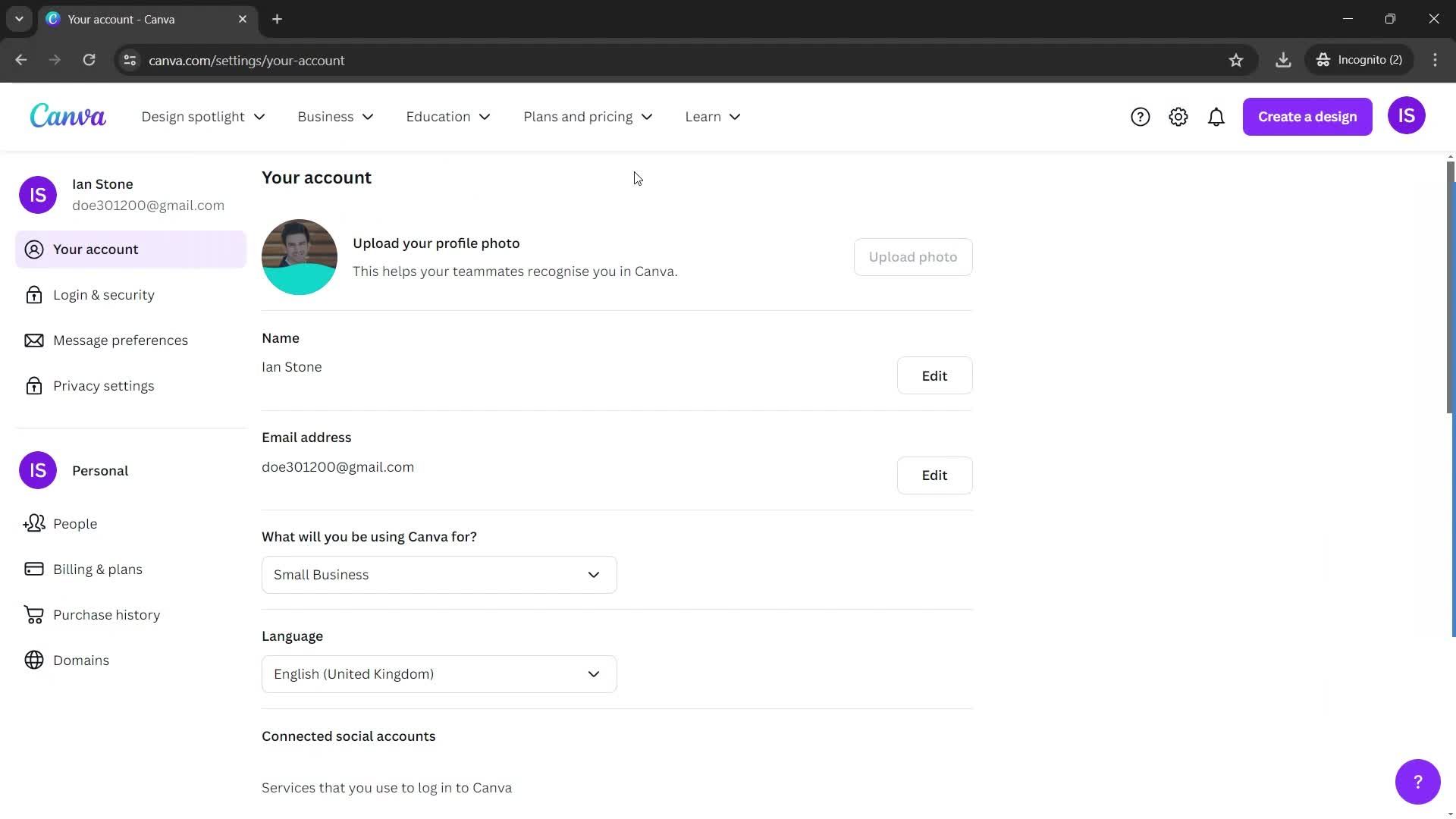Image resolution: width=1456 pixels, height=819 pixels.
Task: Click the IS profile avatar icon
Action: 1407,116
